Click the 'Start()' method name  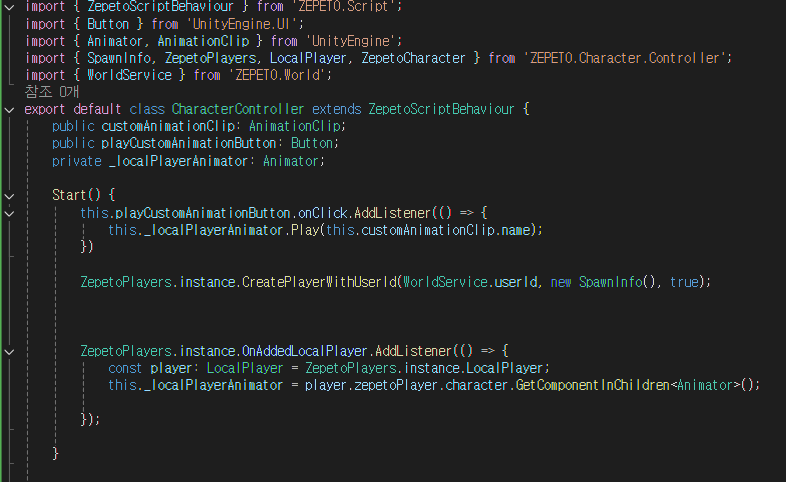[76, 195]
